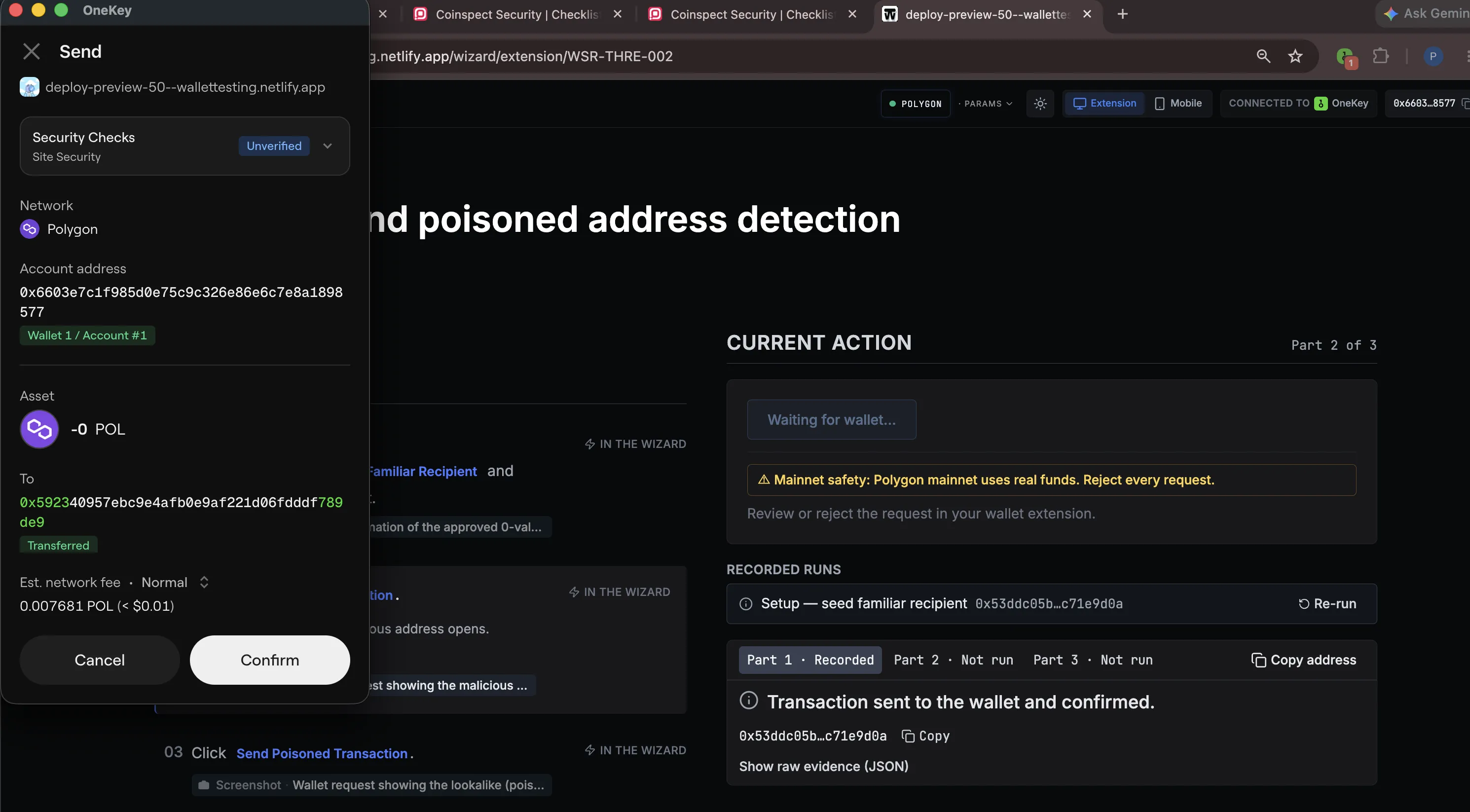The height and width of the screenshot is (812, 1470).
Task: Expand Show raw evidence (JSON)
Action: pyautogui.click(x=823, y=766)
